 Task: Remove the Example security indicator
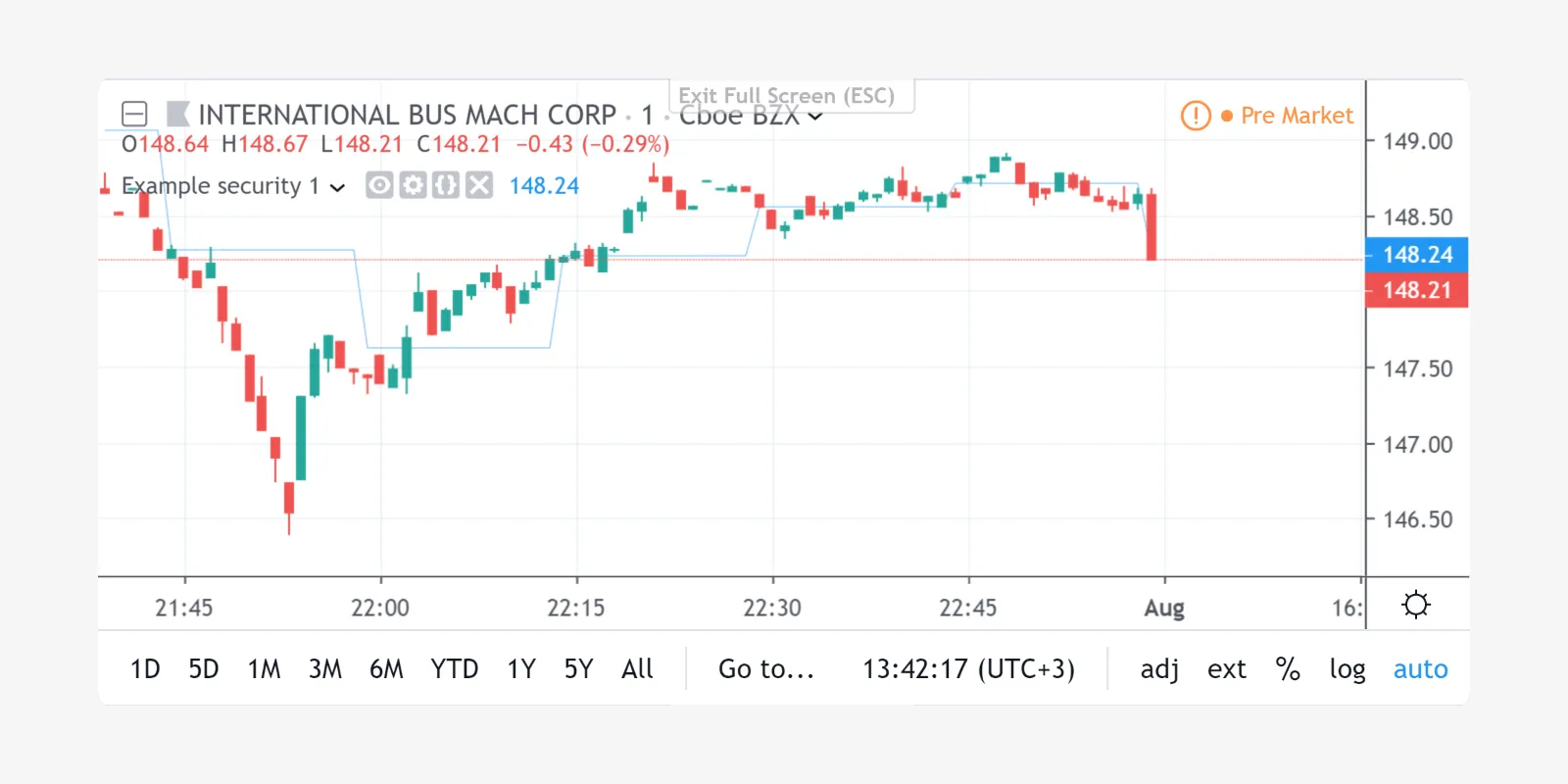[x=479, y=185]
